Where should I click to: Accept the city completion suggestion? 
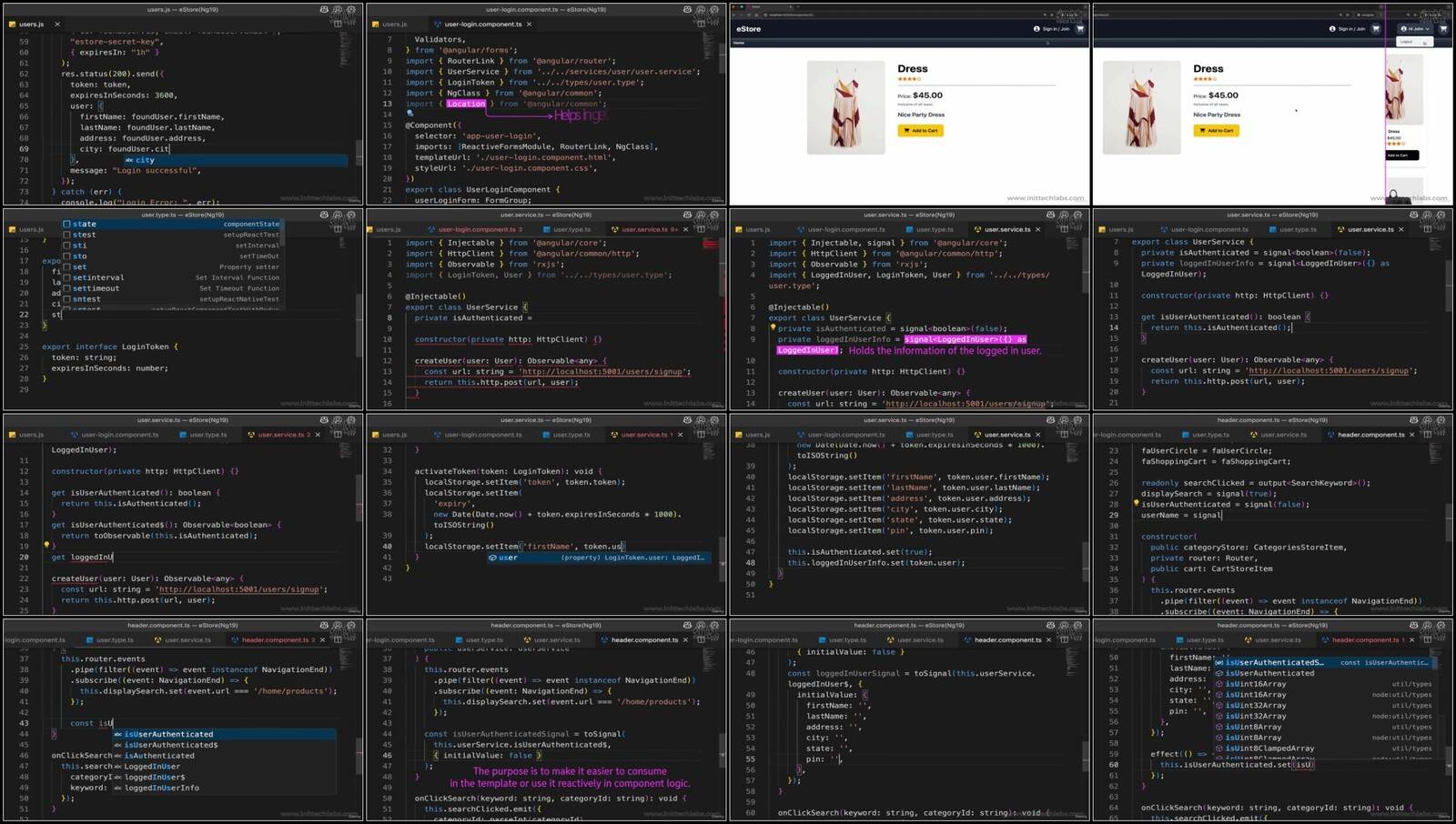point(146,160)
